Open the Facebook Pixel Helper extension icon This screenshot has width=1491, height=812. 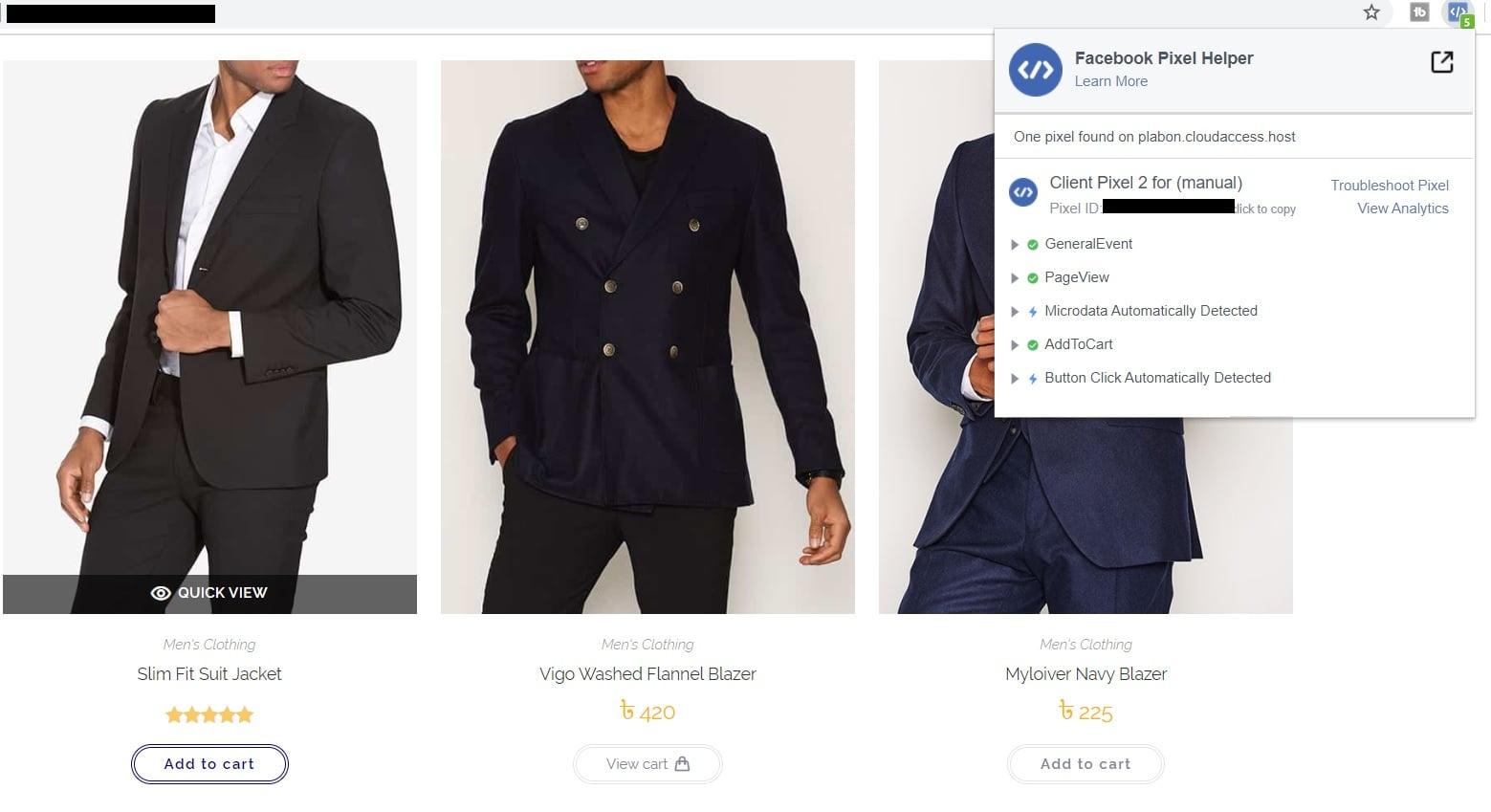1457,12
